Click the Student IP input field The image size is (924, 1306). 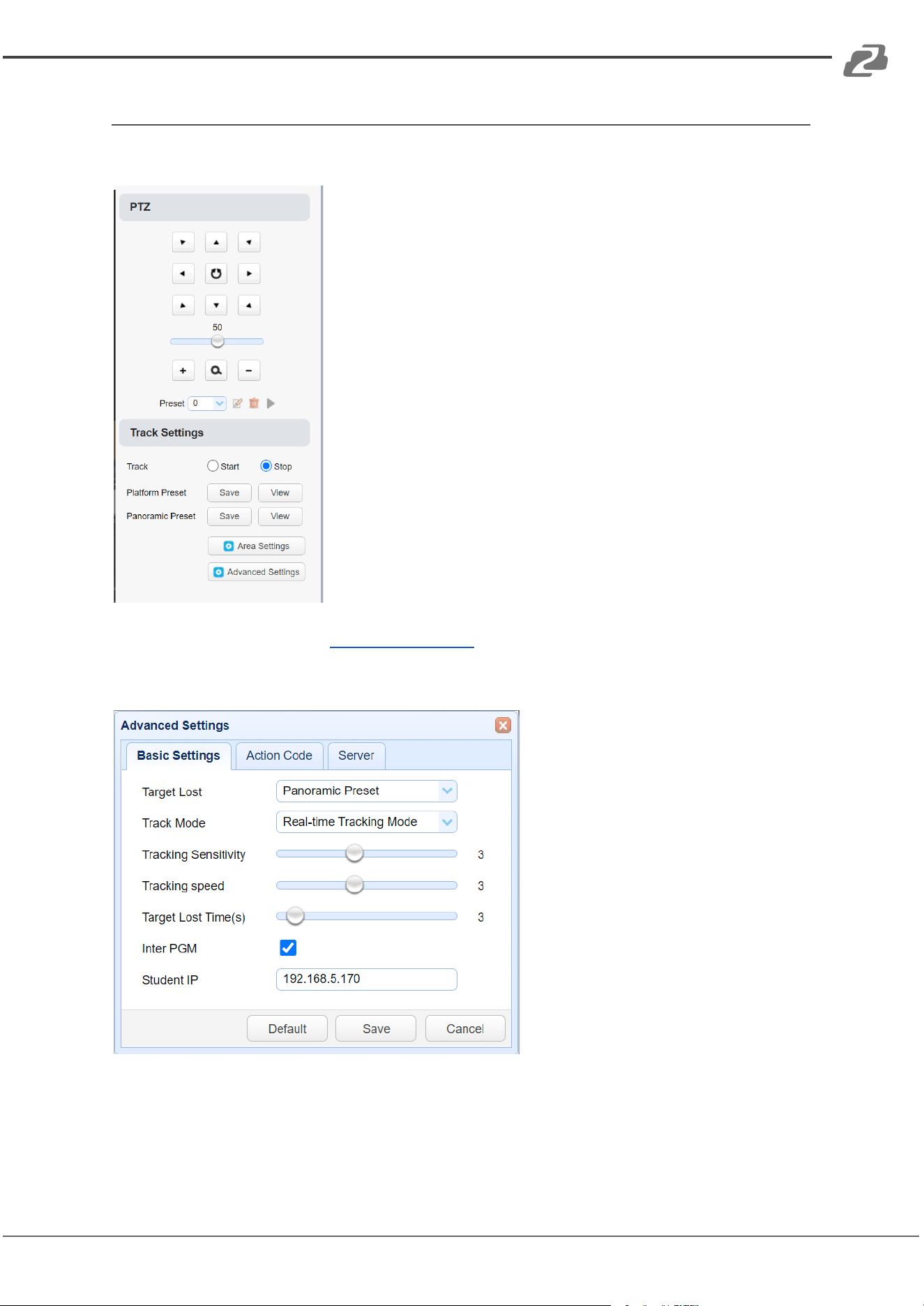[367, 979]
